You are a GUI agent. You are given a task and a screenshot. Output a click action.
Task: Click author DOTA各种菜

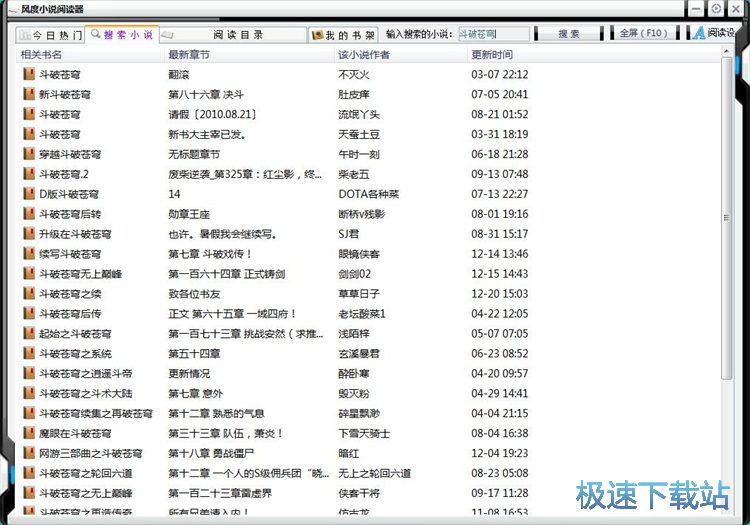click(369, 194)
